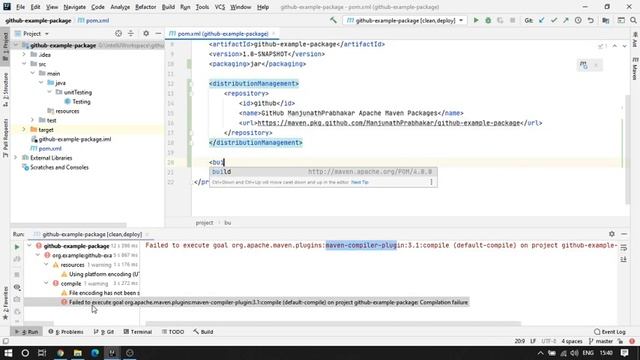Collapse the src folder
The width and height of the screenshot is (640, 360).
point(24,64)
